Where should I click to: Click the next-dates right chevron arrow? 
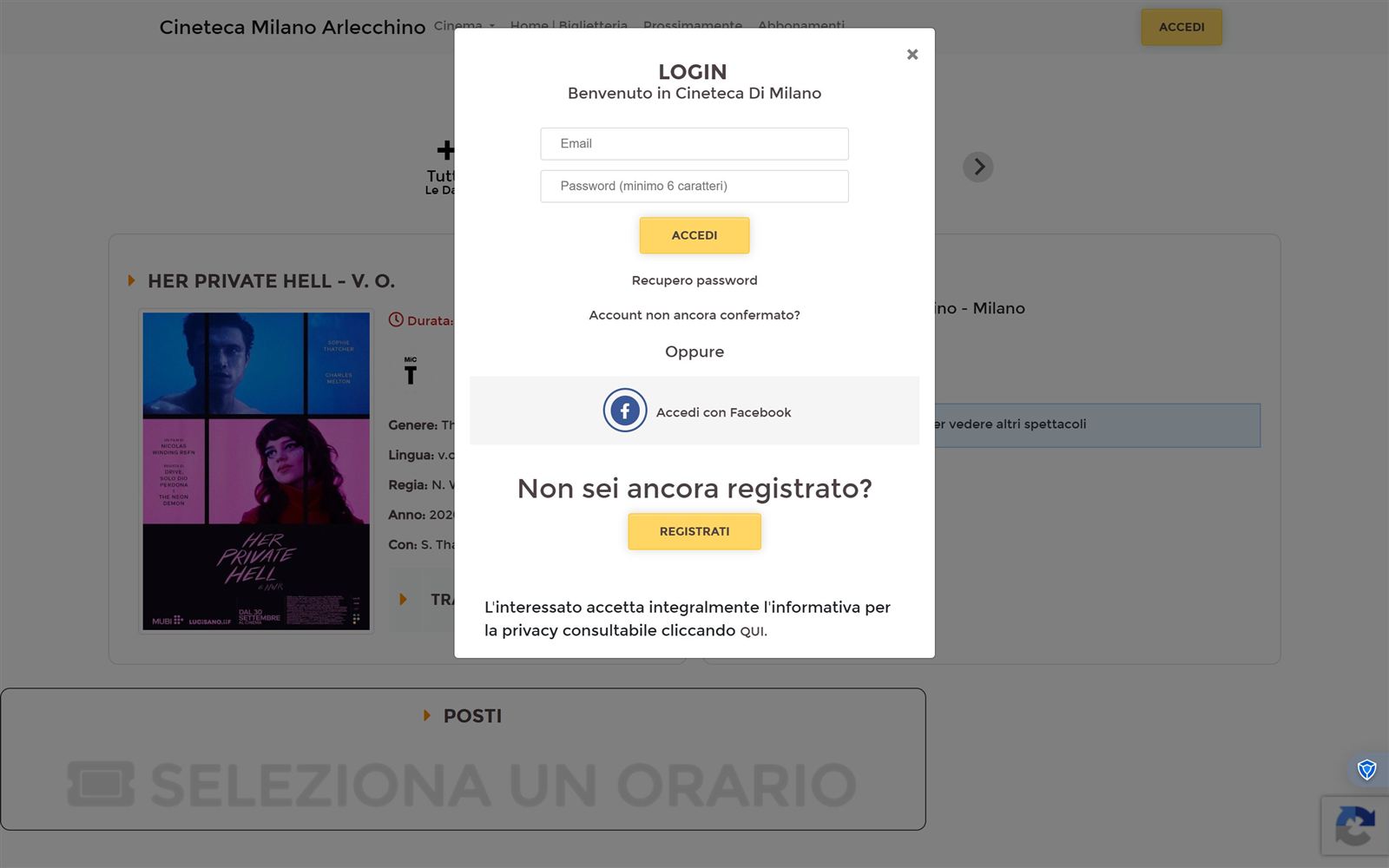tap(978, 167)
